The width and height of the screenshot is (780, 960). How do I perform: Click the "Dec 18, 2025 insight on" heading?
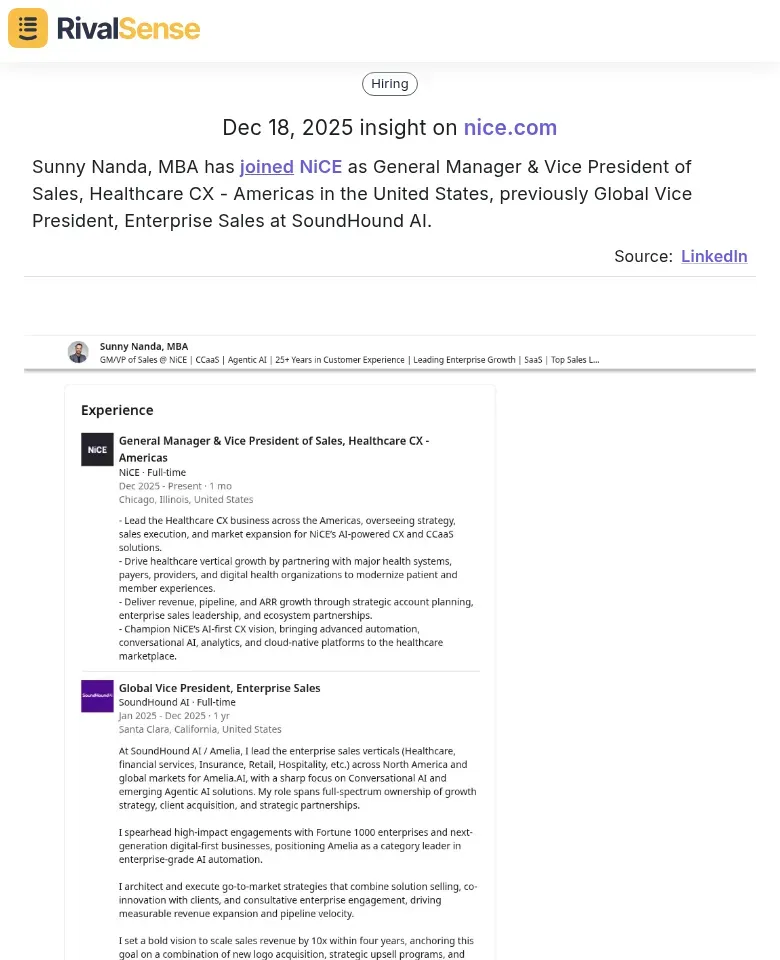(x=340, y=128)
